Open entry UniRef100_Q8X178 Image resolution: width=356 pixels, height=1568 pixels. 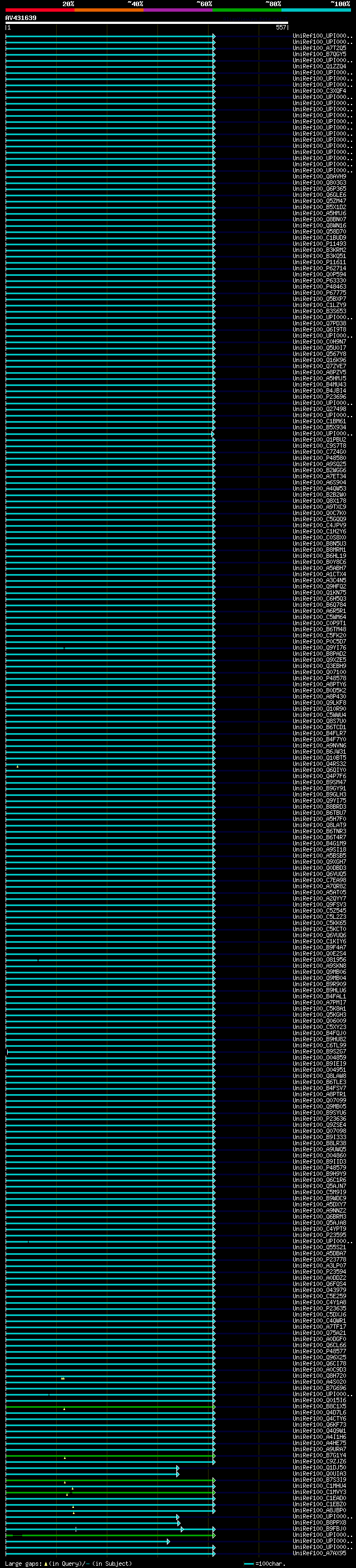tap(319, 501)
